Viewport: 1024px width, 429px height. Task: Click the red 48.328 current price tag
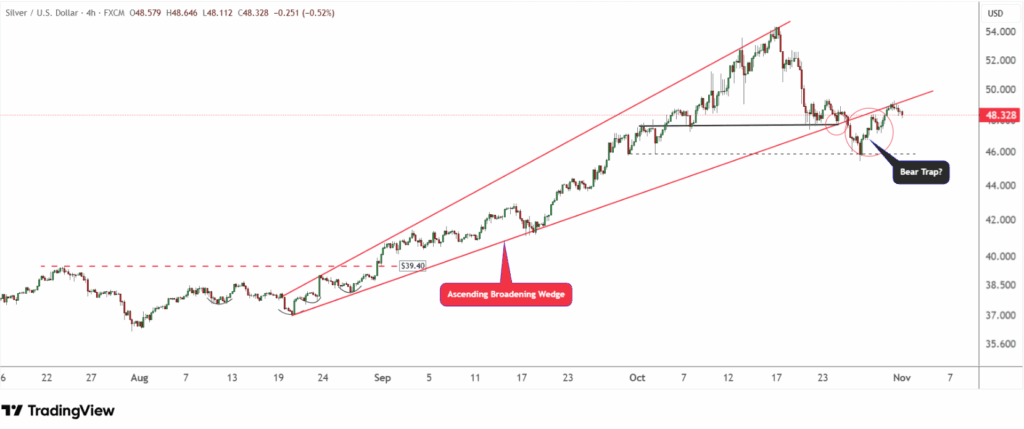click(1000, 115)
